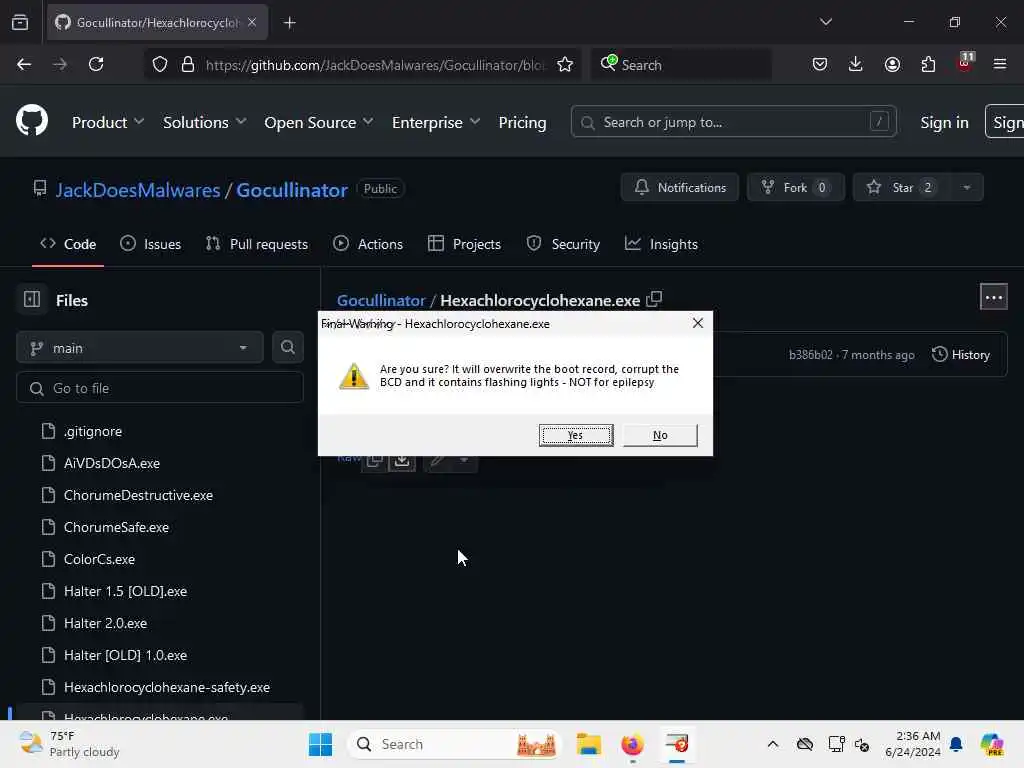The image size is (1024, 768).
Task: Click the Firefox taskbar icon
Action: (632, 744)
